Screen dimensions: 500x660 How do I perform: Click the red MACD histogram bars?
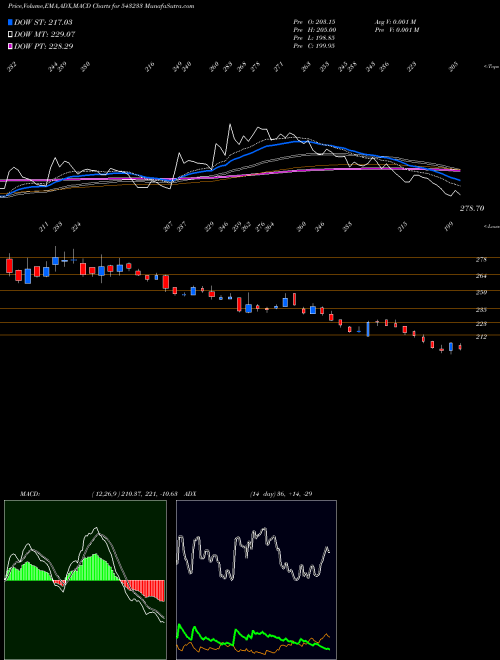point(142,589)
